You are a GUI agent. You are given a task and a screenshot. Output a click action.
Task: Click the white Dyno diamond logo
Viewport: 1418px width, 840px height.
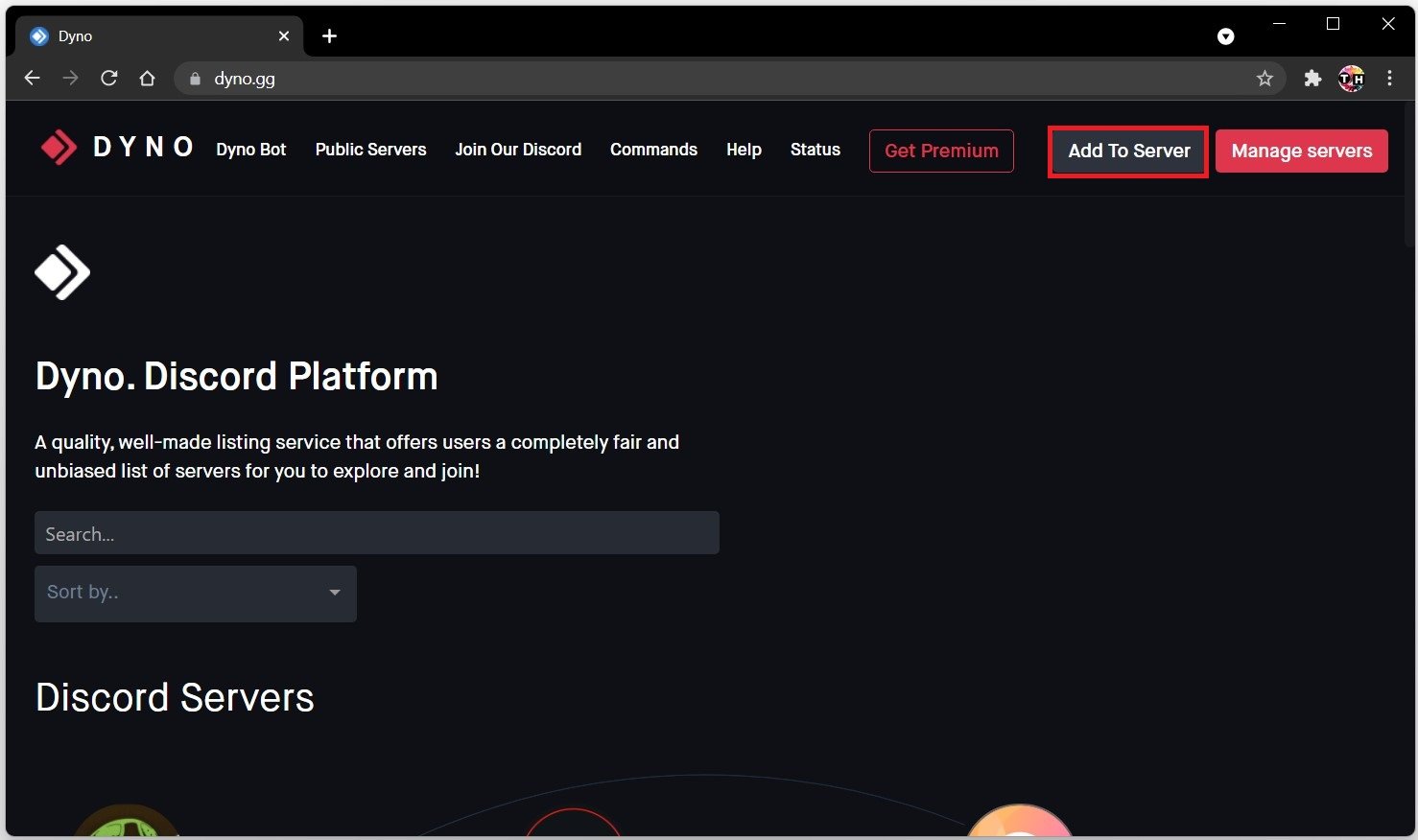(62, 272)
